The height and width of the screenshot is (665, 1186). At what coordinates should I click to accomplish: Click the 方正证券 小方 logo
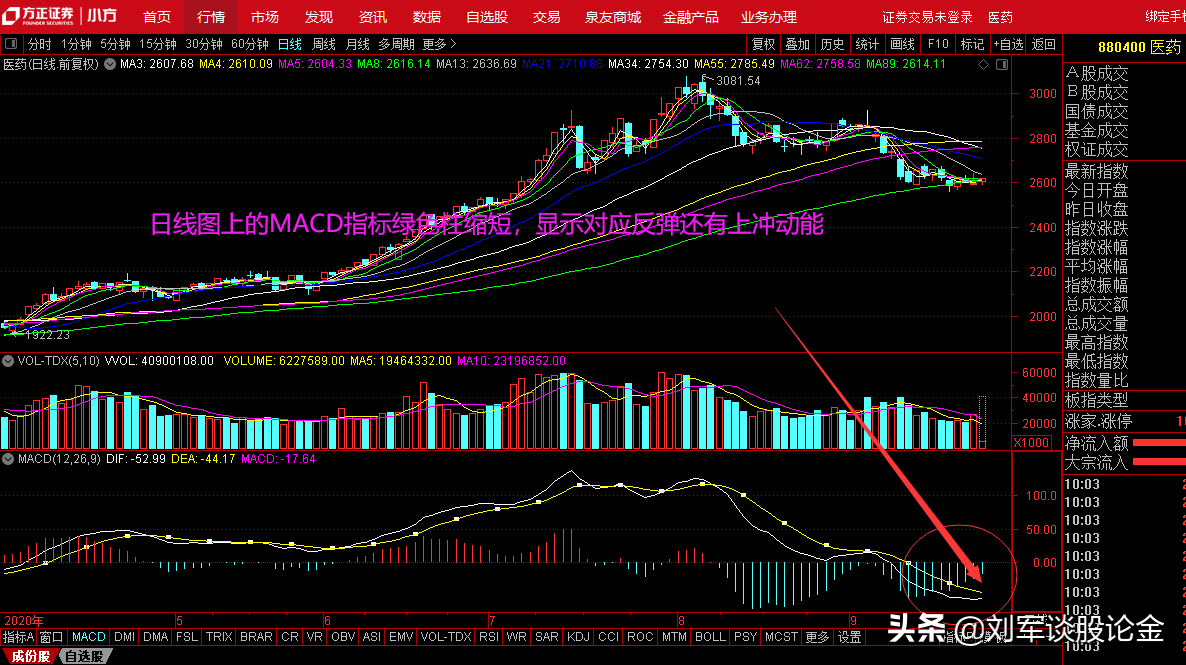pos(60,16)
